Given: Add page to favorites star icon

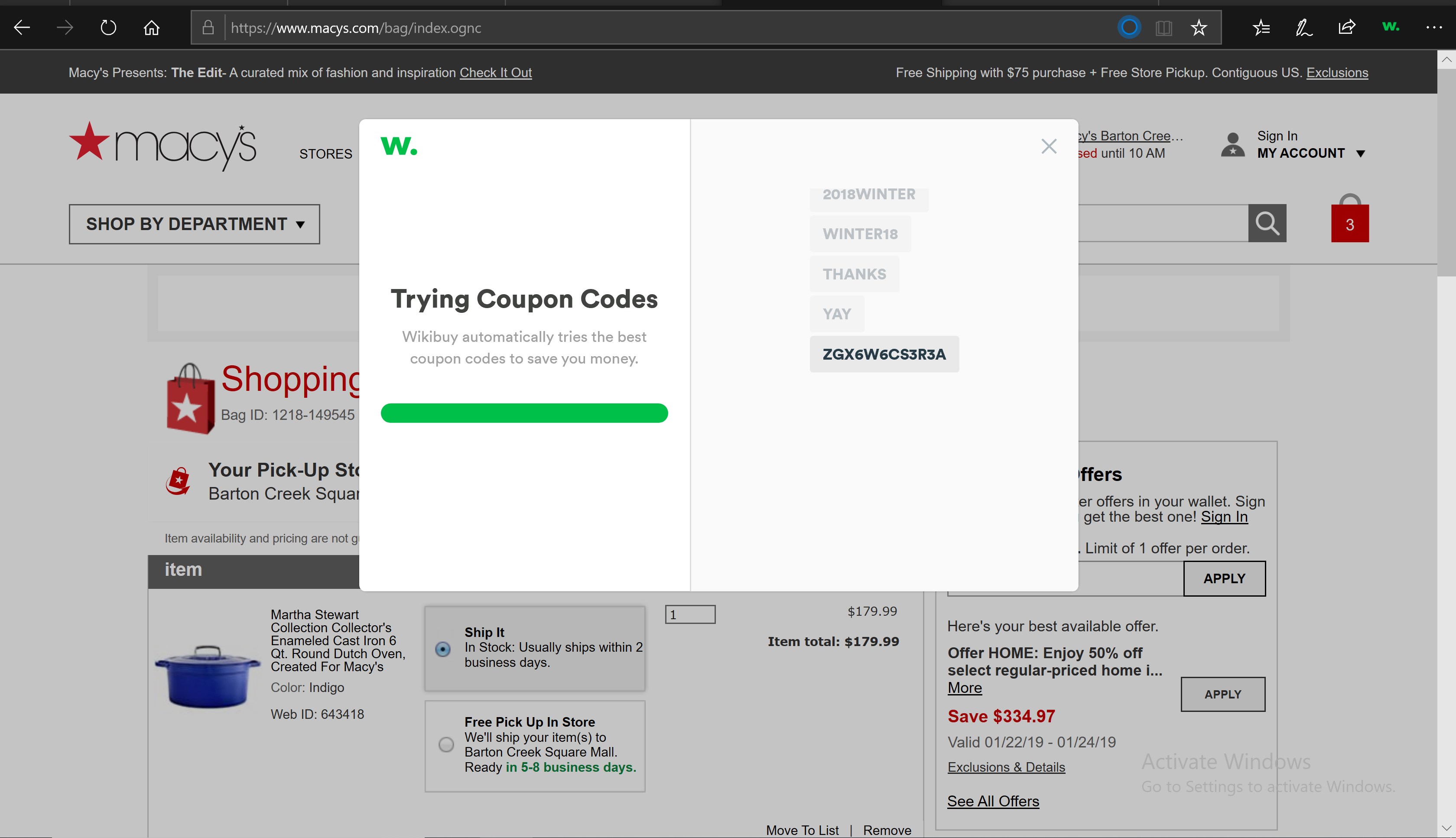Looking at the screenshot, I should (x=1199, y=28).
